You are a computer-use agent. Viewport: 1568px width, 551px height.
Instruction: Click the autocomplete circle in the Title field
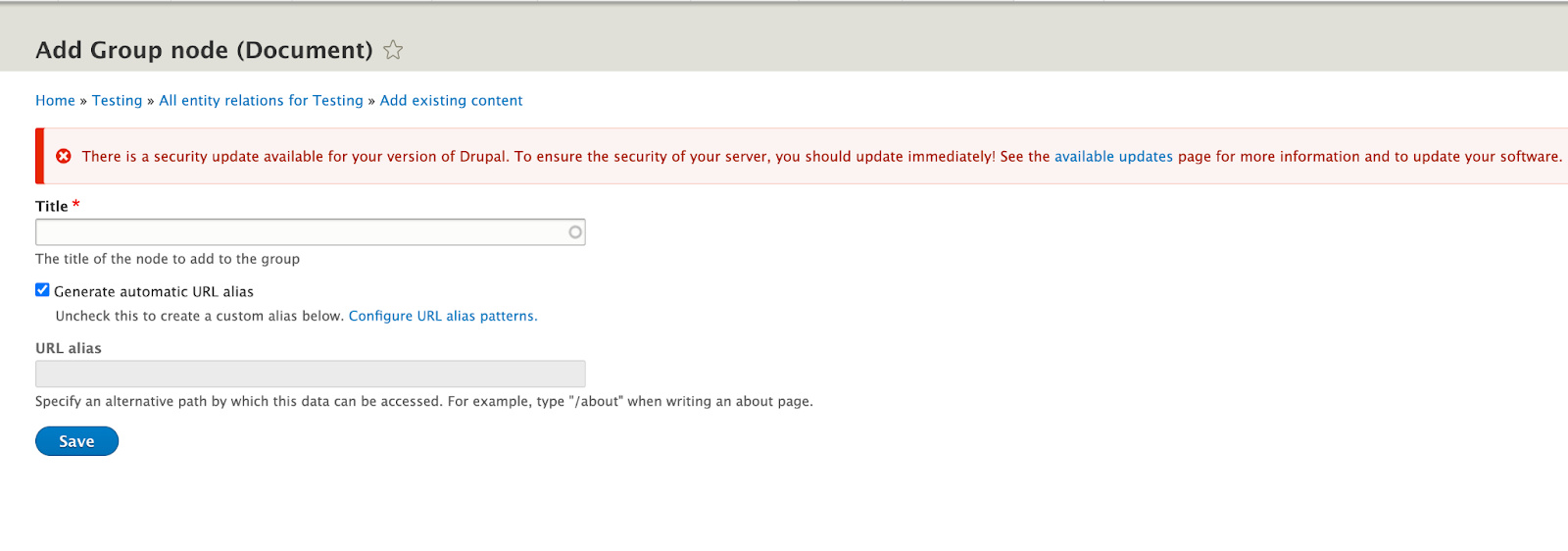click(575, 232)
